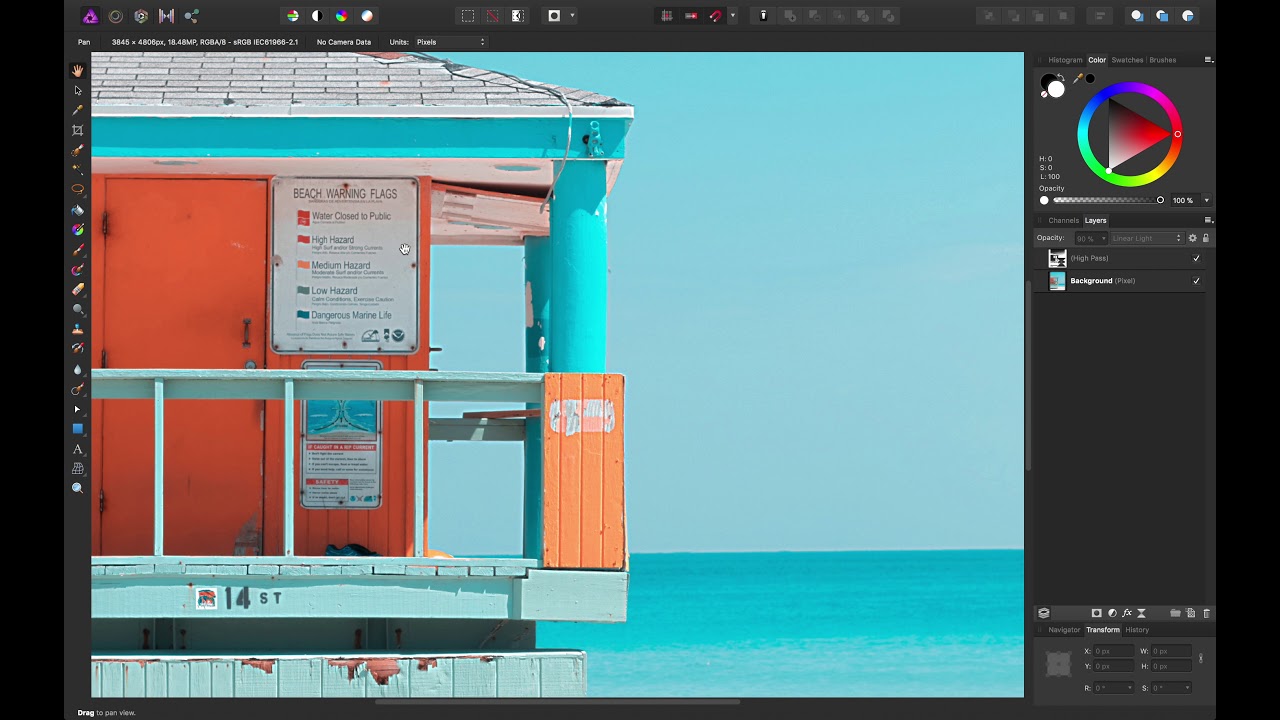The image size is (1280, 720).
Task: Switch to the Develop persona
Action: pos(141,16)
